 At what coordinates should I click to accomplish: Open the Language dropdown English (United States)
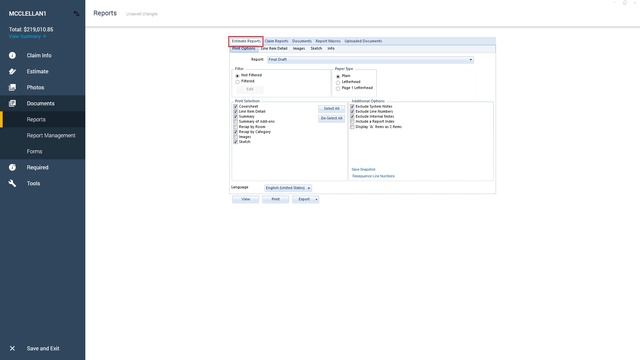click(288, 188)
